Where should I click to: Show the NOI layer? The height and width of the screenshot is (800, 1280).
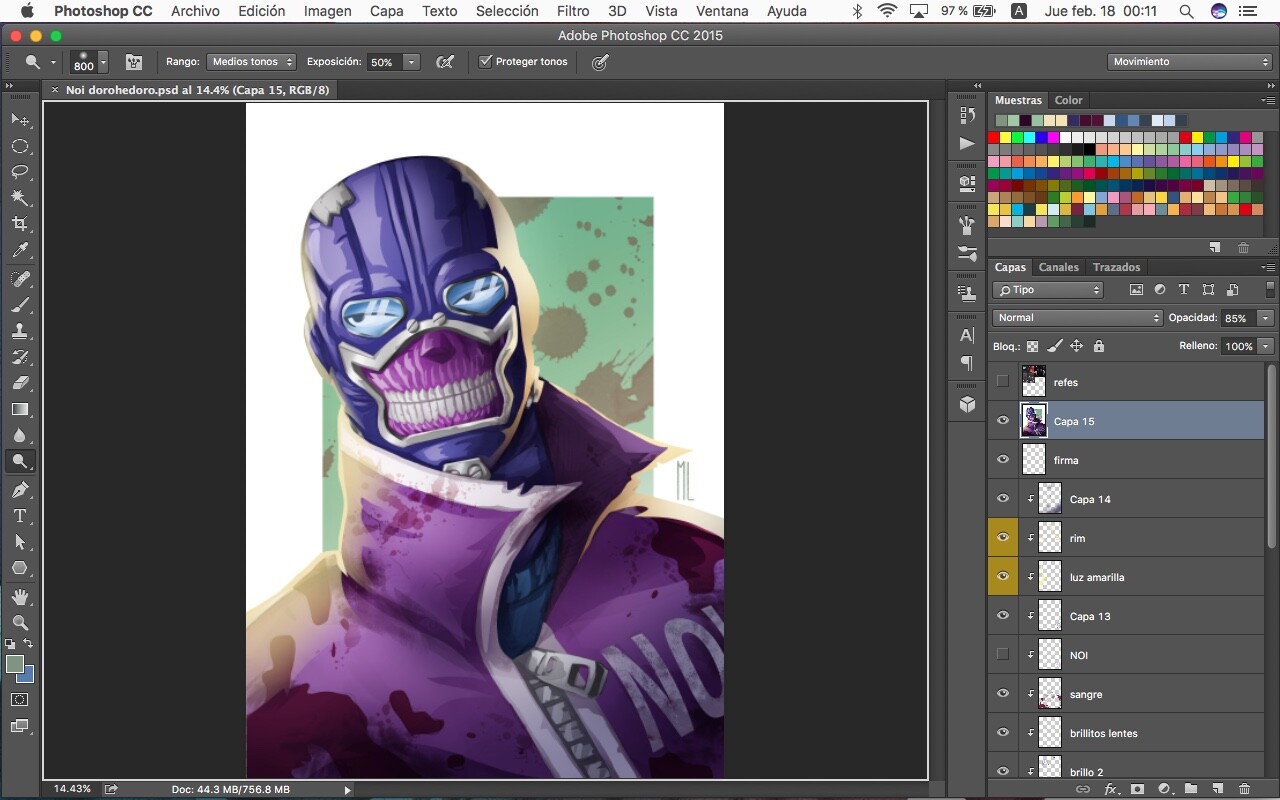coord(1003,655)
